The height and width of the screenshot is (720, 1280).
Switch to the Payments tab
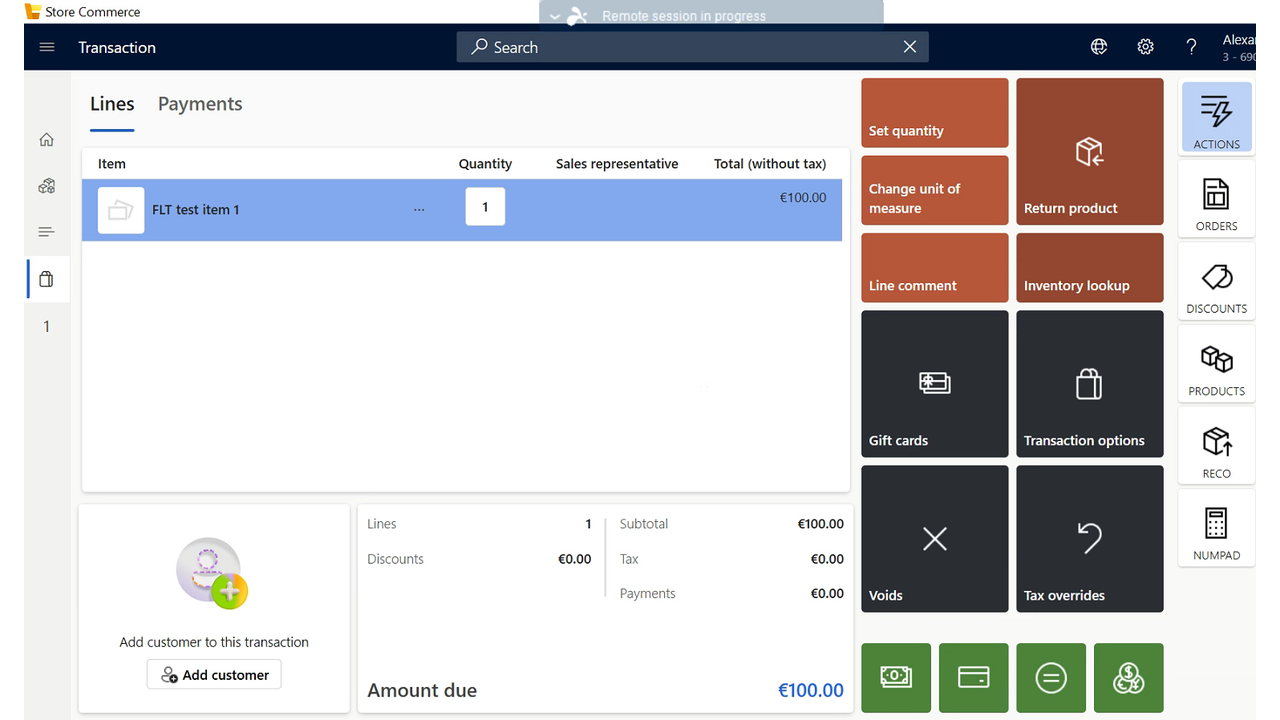[200, 104]
